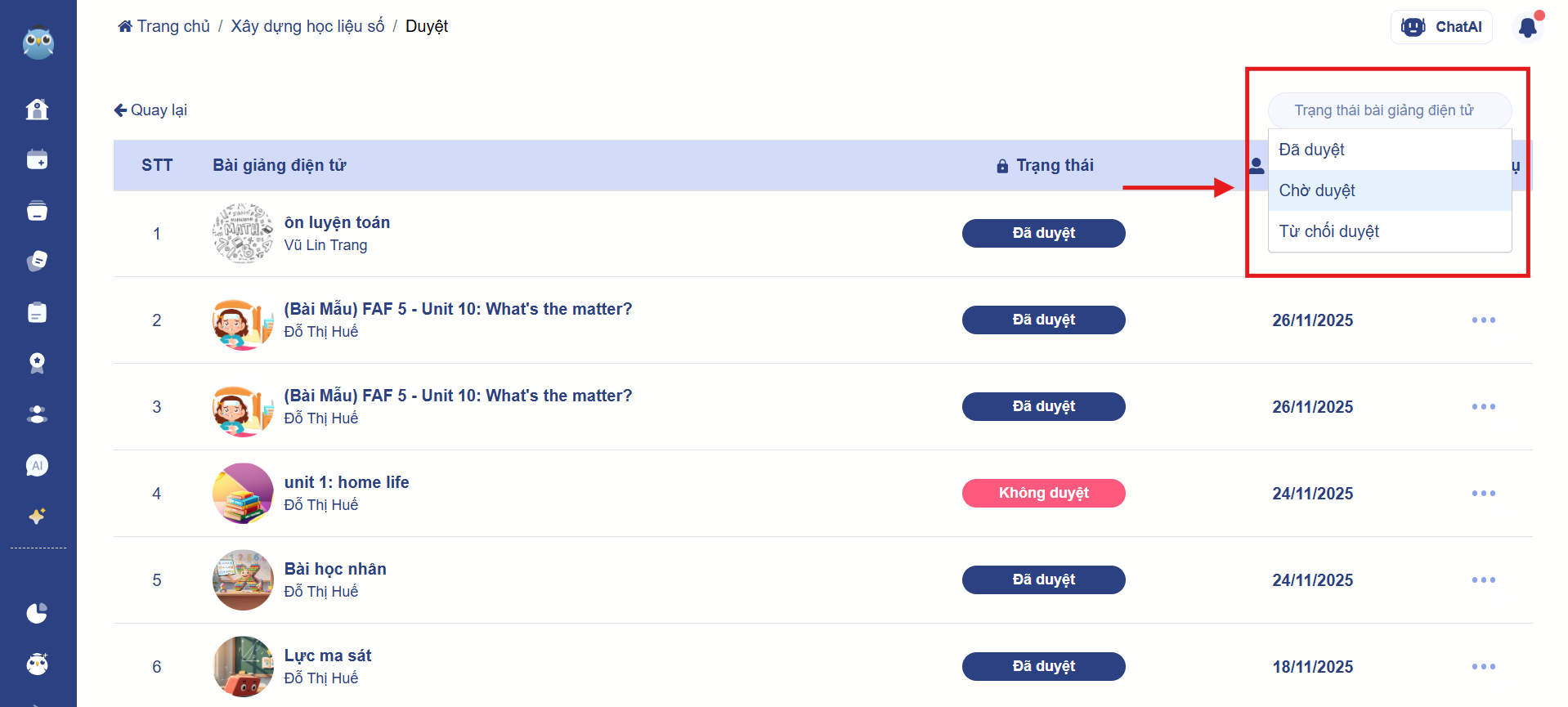The height and width of the screenshot is (707, 1568).
Task: Click the owl logo at the sidebar top
Action: [38, 43]
